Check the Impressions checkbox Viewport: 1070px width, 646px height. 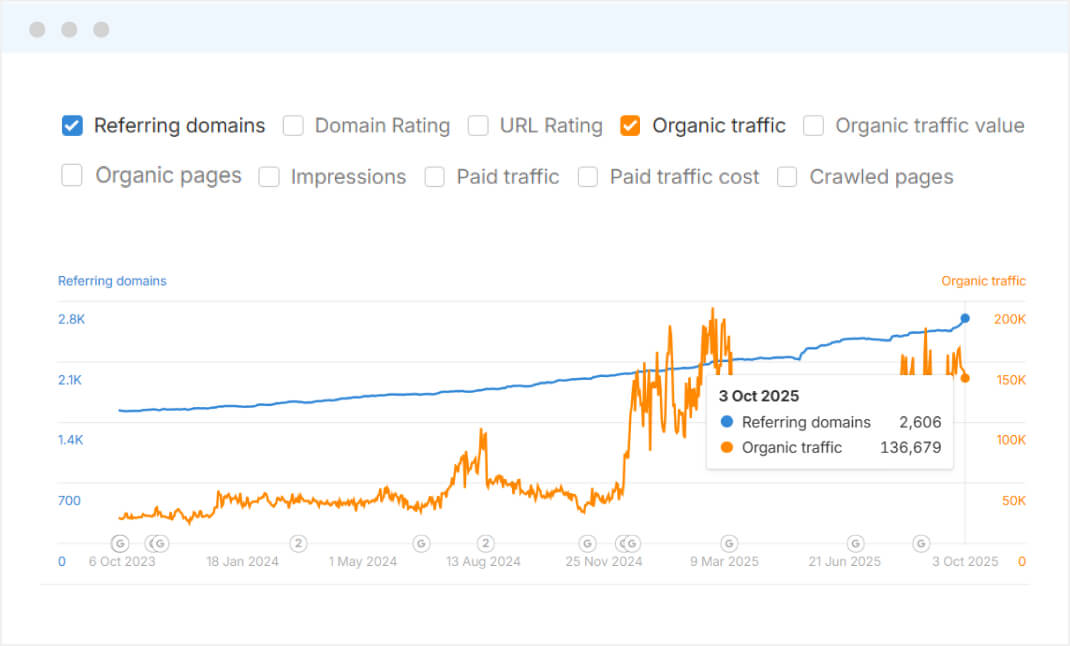pos(269,176)
